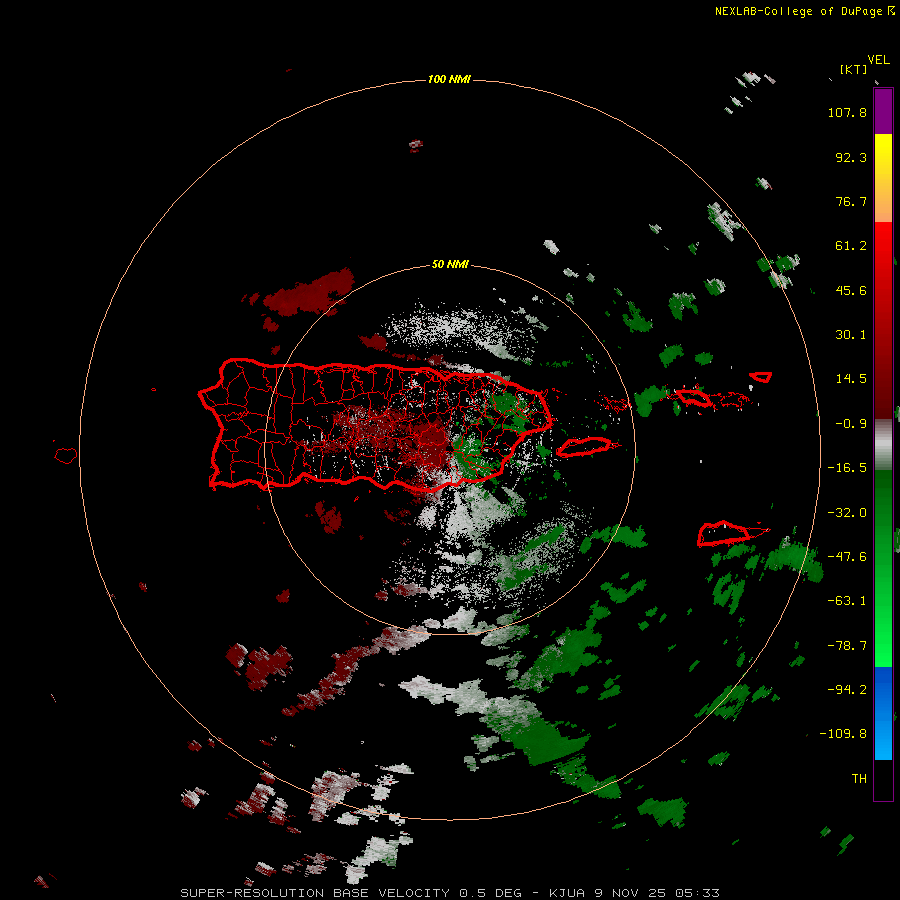Click the -63.1 scale value
900x900 pixels.
coord(847,601)
